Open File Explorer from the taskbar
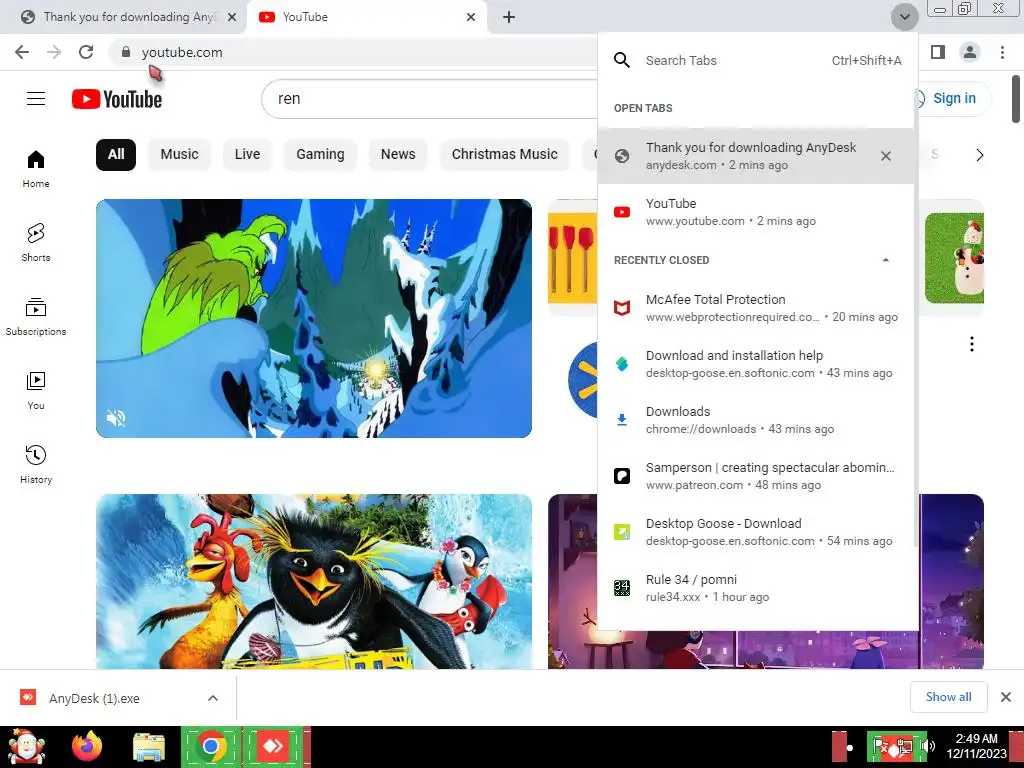The width and height of the screenshot is (1024, 768). click(x=149, y=746)
